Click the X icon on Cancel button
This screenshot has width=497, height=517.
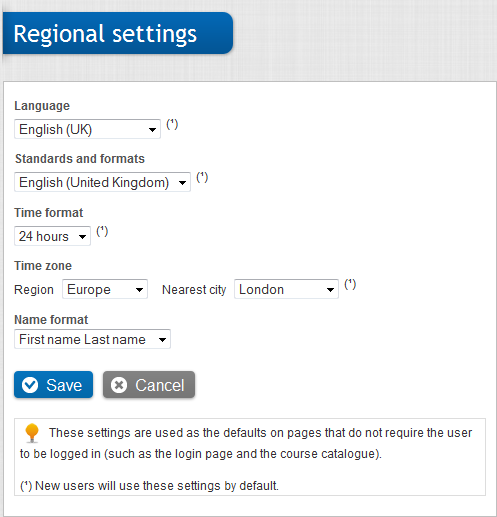pyautogui.click(x=119, y=385)
